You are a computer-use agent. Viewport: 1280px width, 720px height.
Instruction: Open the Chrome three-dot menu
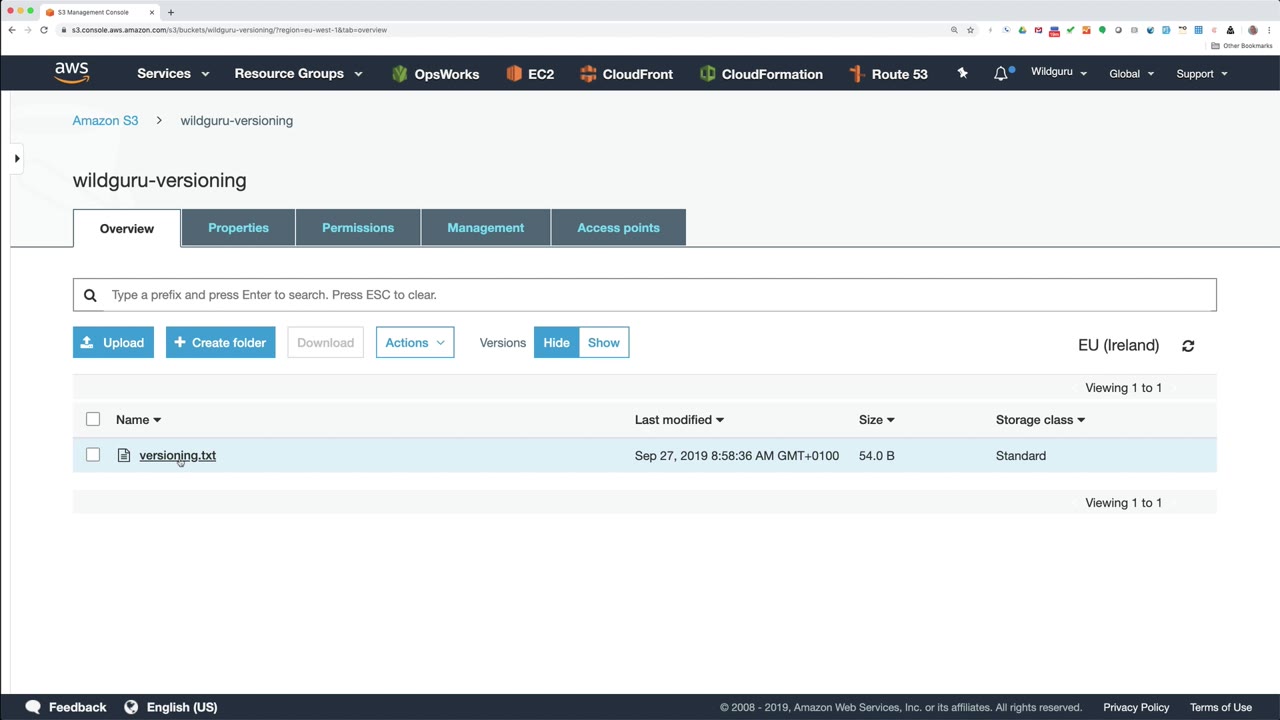coord(1269,30)
